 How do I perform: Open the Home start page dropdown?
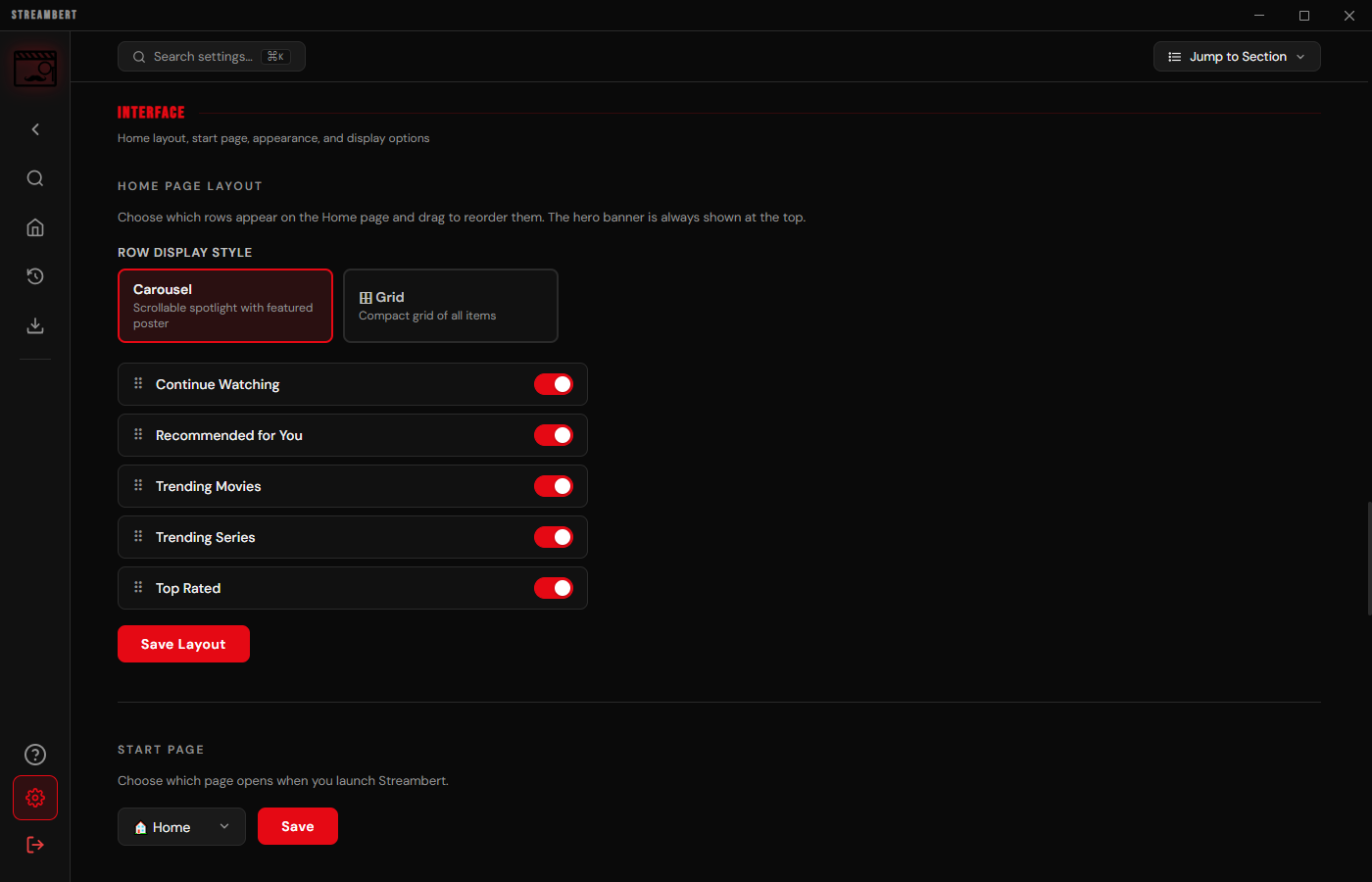pyautogui.click(x=181, y=827)
